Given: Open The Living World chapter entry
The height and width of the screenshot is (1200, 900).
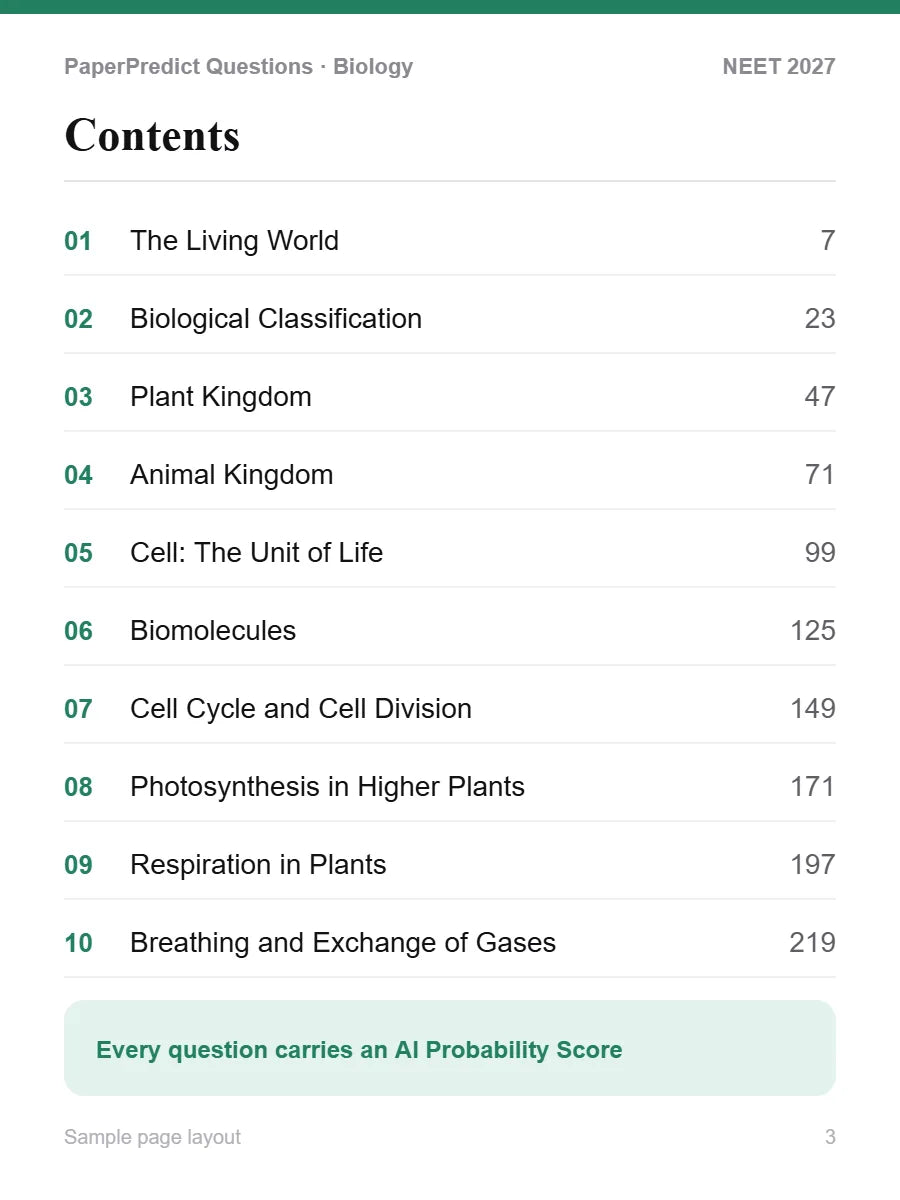Looking at the screenshot, I should (450, 241).
